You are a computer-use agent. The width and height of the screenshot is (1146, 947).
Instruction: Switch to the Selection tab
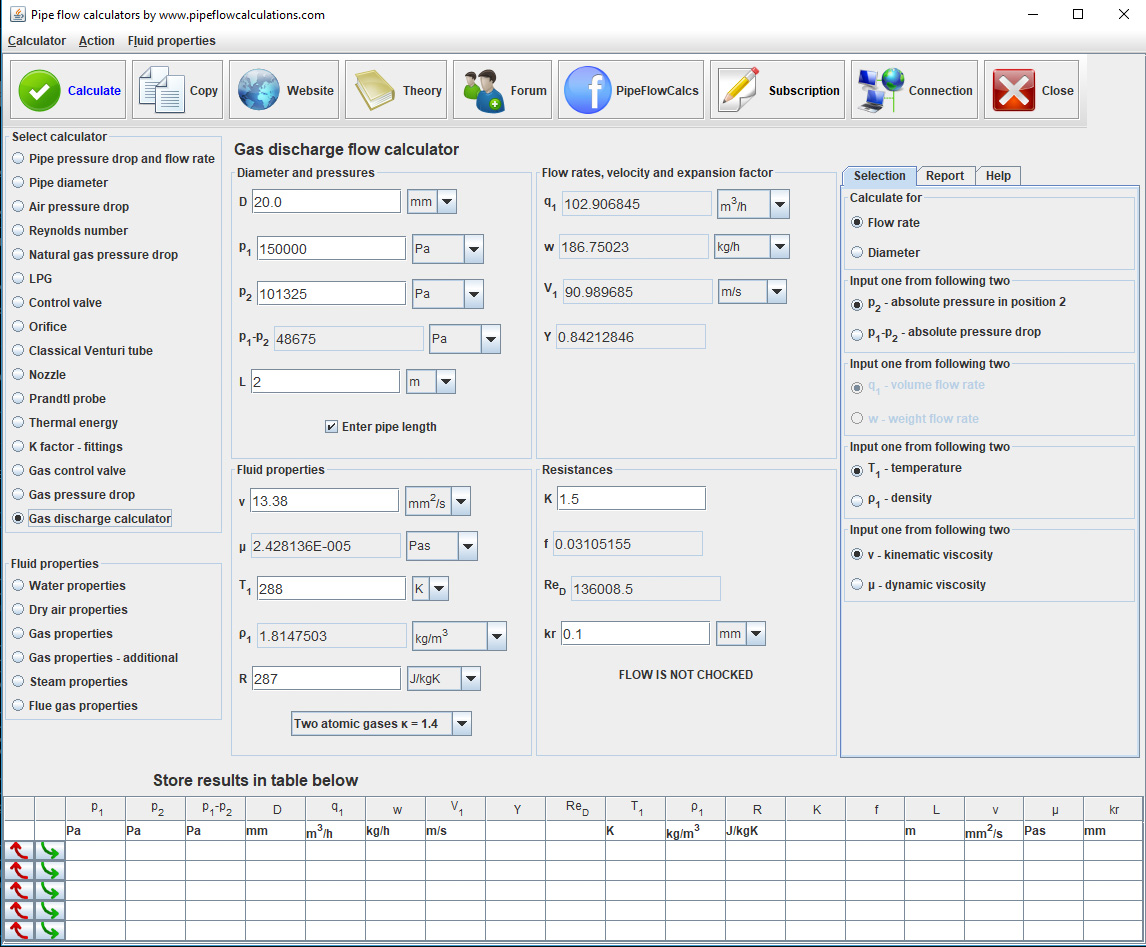tap(879, 175)
